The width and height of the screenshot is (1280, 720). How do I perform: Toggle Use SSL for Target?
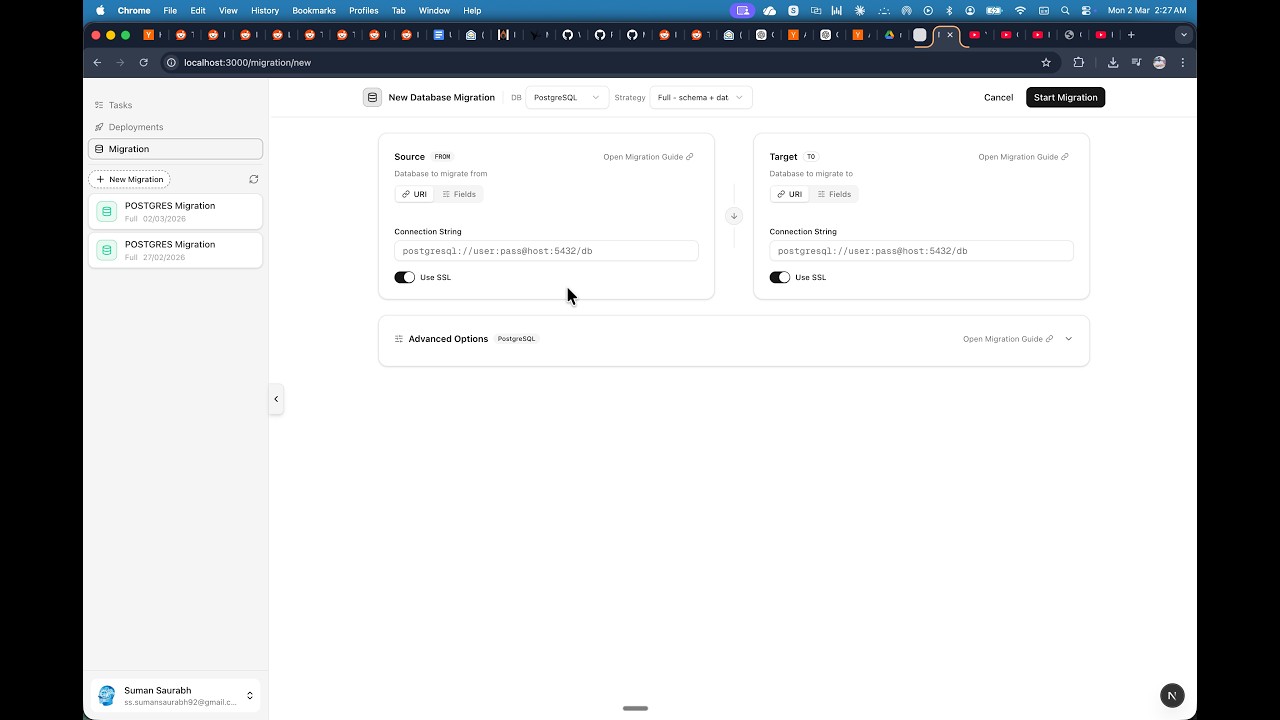[x=779, y=277]
